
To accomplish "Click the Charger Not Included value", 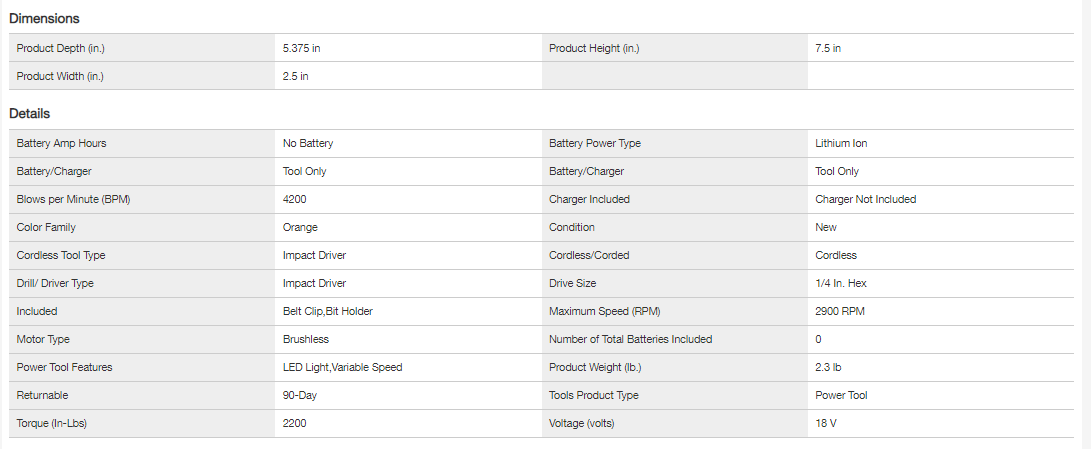I will (x=865, y=199).
